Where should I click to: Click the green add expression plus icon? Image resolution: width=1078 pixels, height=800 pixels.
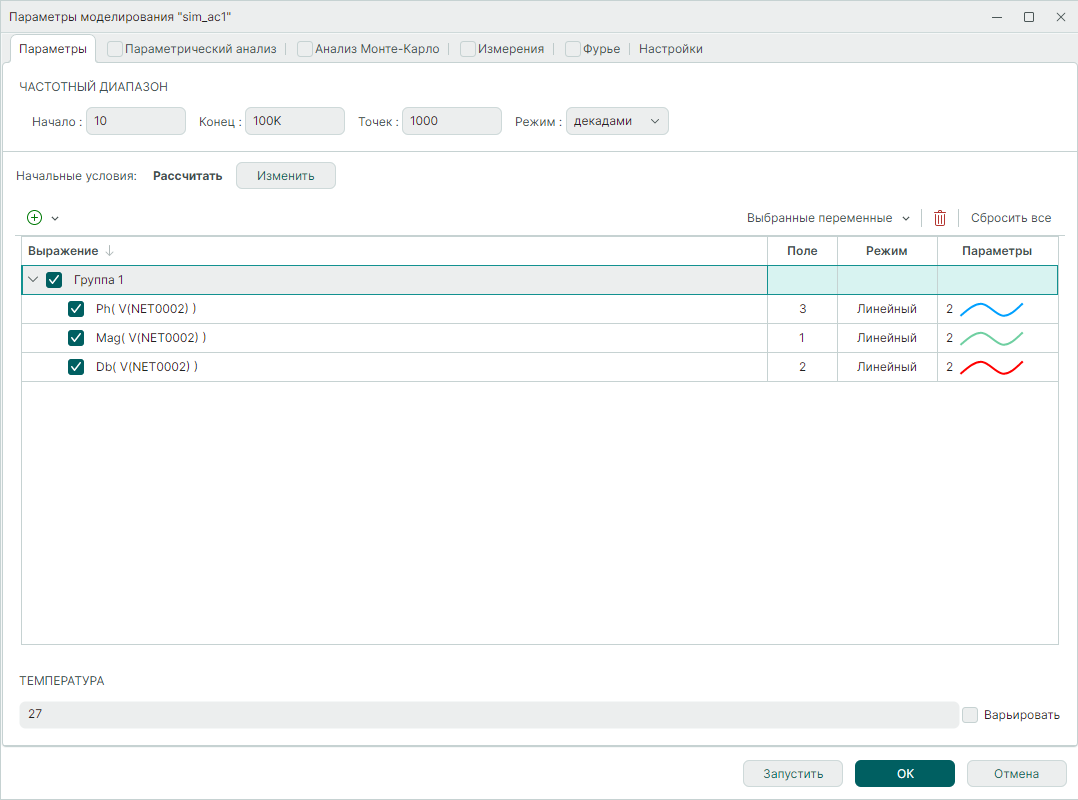[x=34, y=218]
